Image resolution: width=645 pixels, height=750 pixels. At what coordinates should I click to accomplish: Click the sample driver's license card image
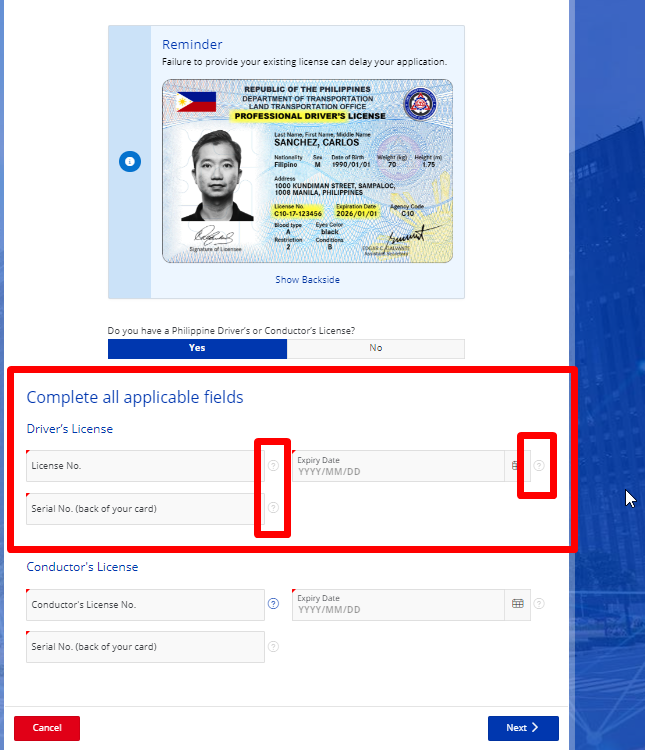click(307, 171)
